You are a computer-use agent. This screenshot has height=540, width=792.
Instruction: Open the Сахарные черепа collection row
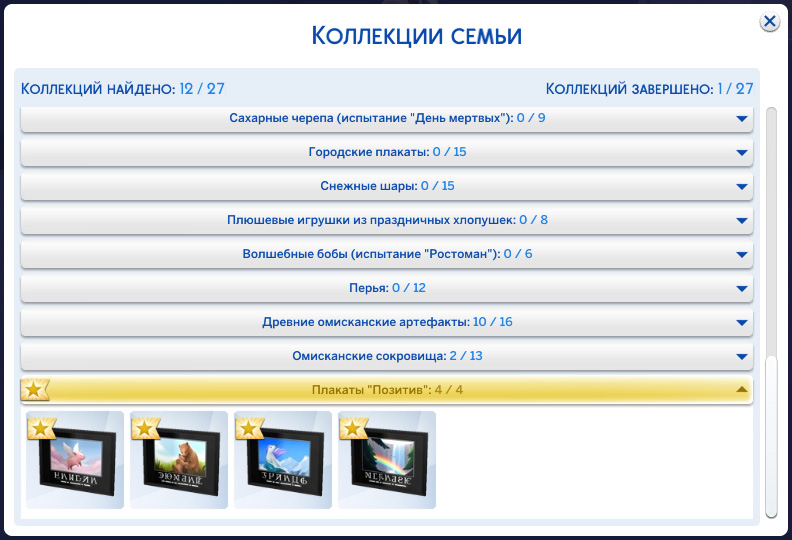tap(387, 119)
